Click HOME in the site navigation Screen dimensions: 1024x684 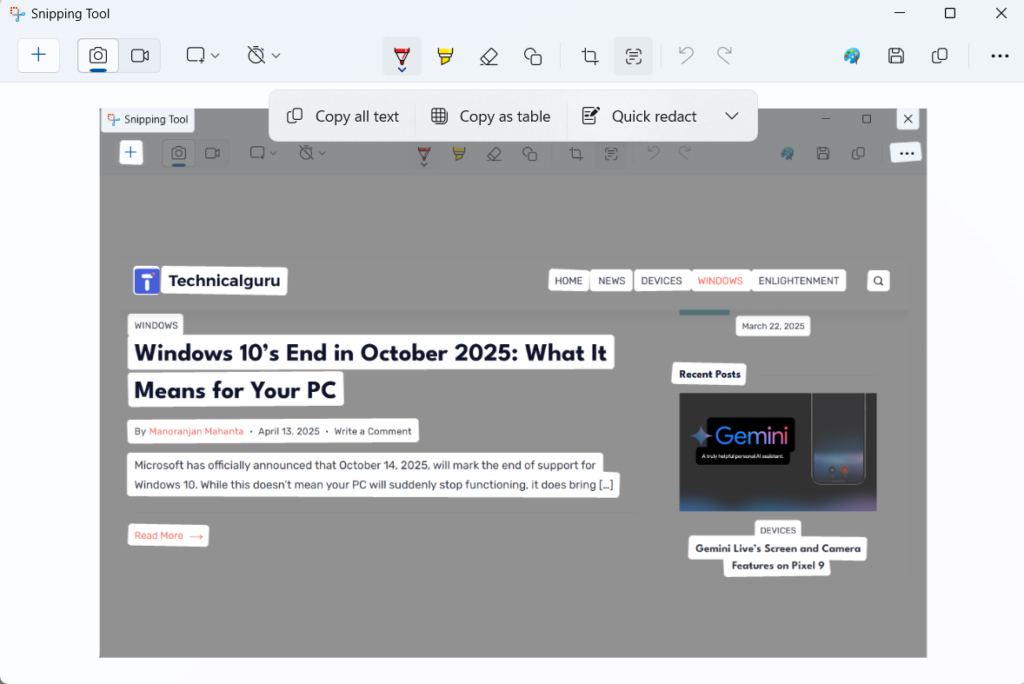(x=568, y=280)
